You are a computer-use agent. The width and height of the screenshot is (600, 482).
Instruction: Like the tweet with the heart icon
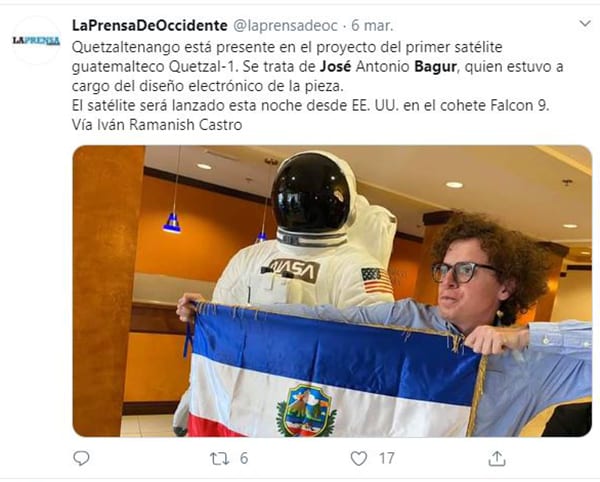359,458
